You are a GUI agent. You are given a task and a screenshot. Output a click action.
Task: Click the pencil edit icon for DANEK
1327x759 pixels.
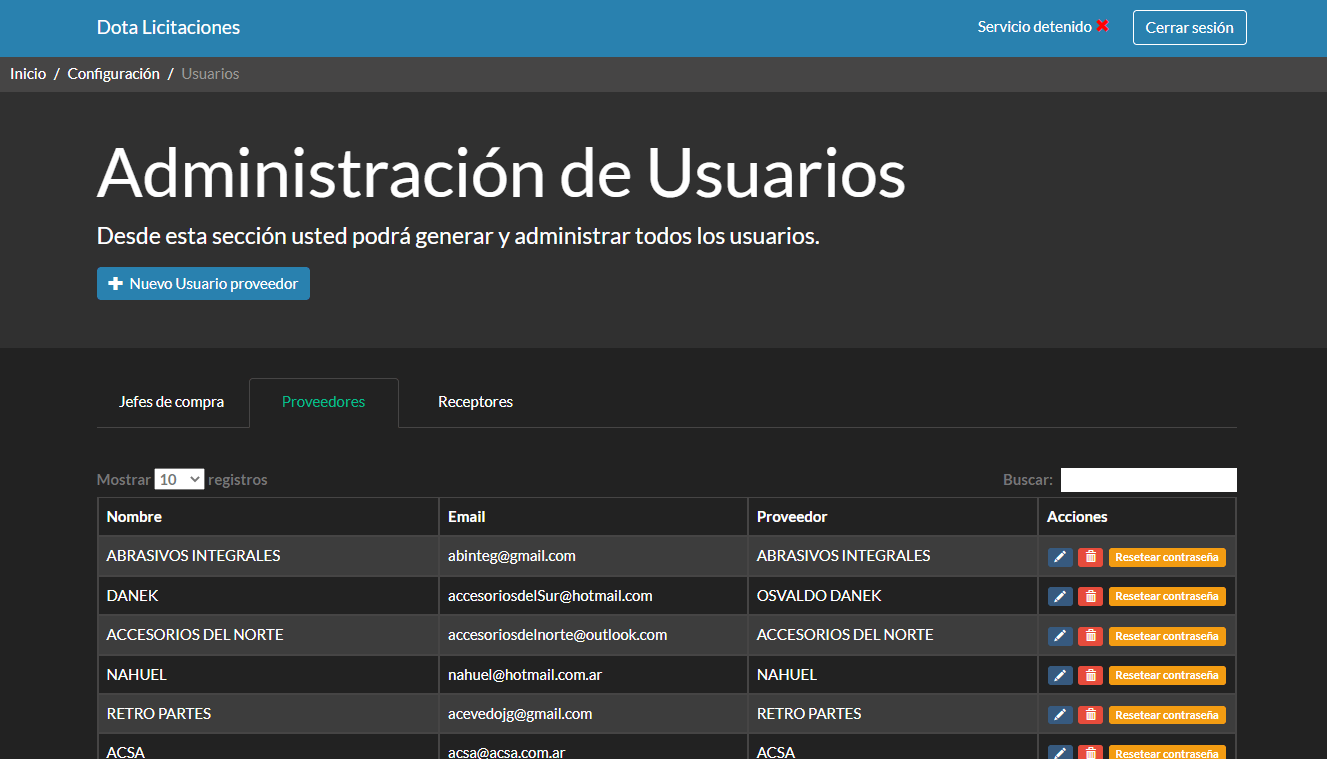click(1060, 596)
